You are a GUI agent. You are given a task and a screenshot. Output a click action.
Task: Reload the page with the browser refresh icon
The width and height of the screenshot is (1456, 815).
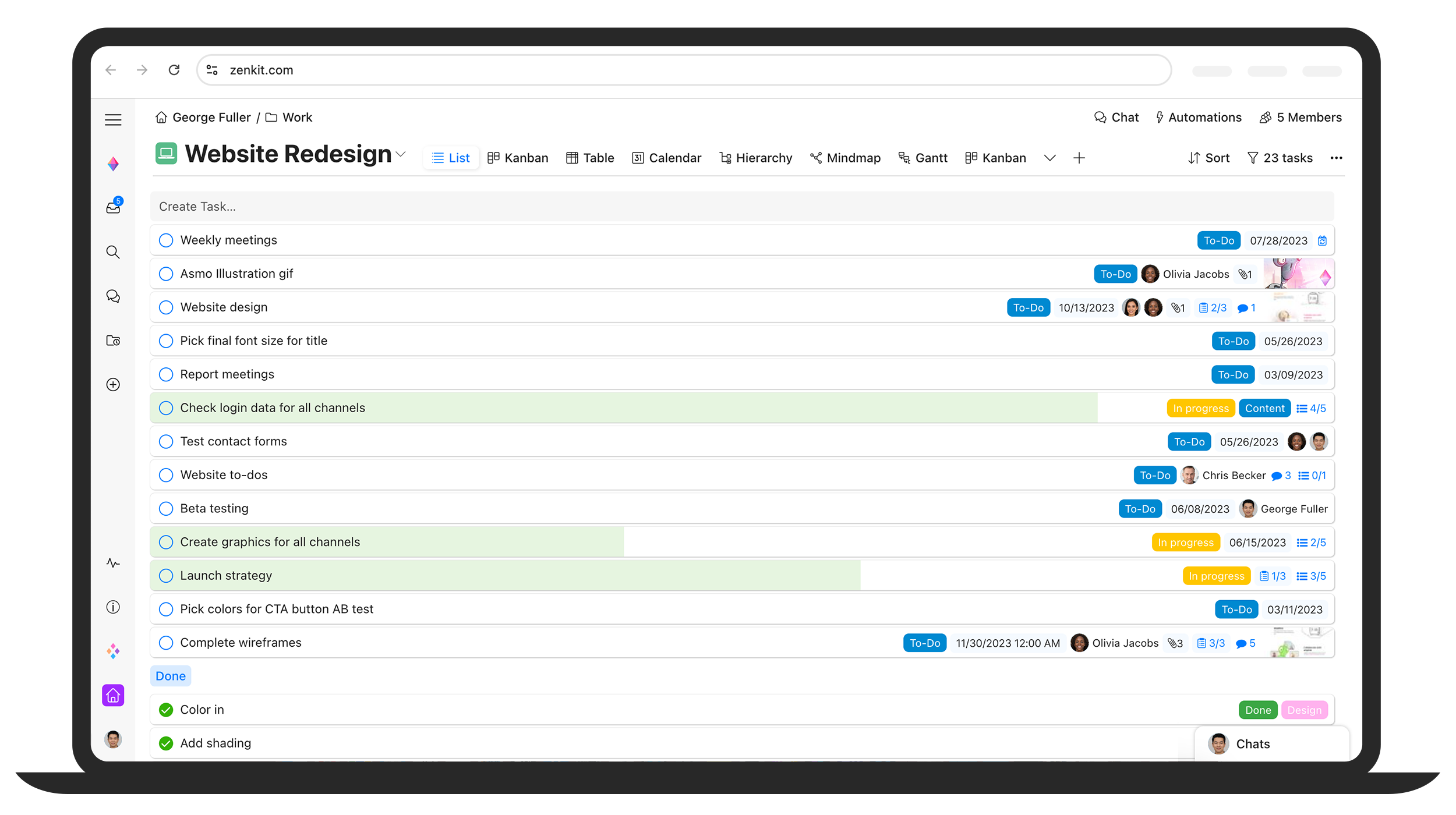pos(174,70)
